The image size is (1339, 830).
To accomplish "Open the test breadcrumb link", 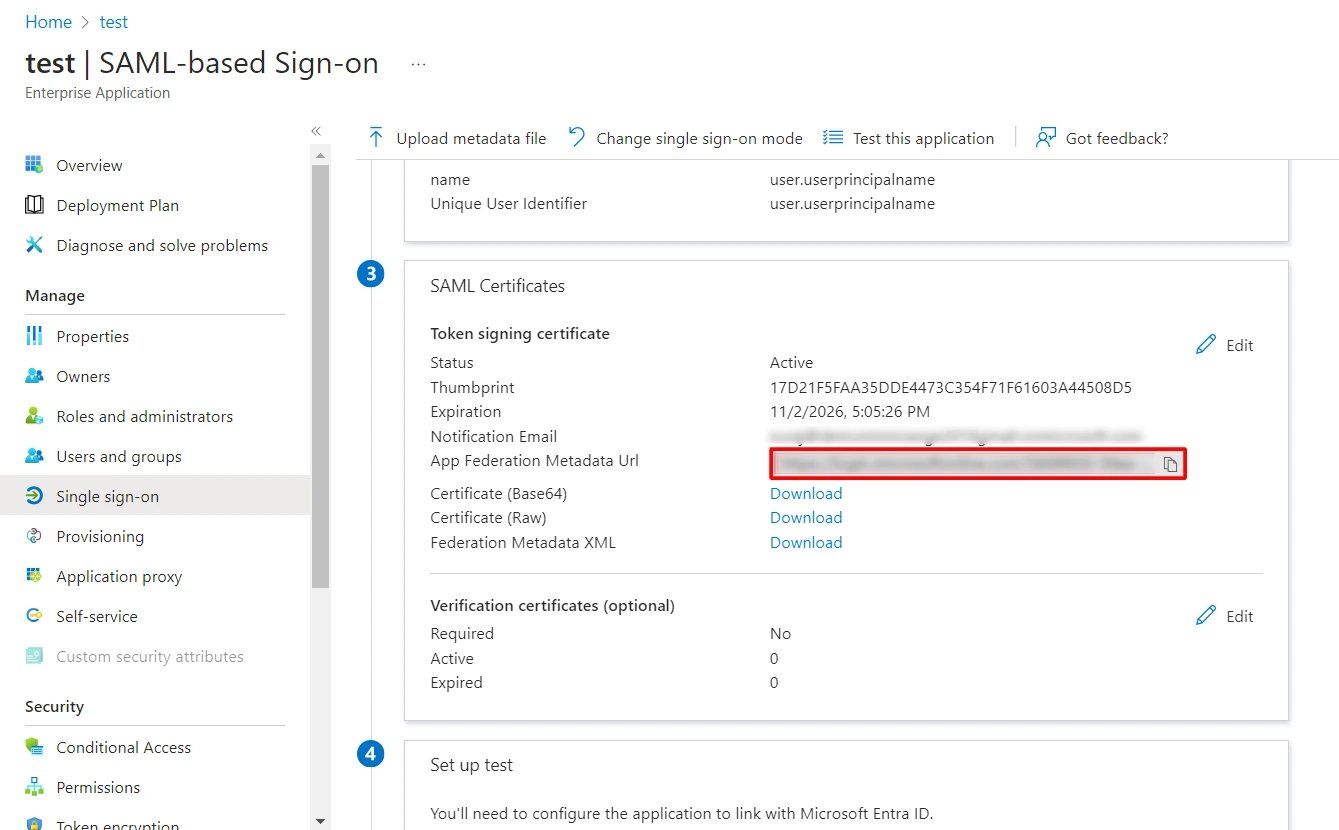I will [114, 22].
